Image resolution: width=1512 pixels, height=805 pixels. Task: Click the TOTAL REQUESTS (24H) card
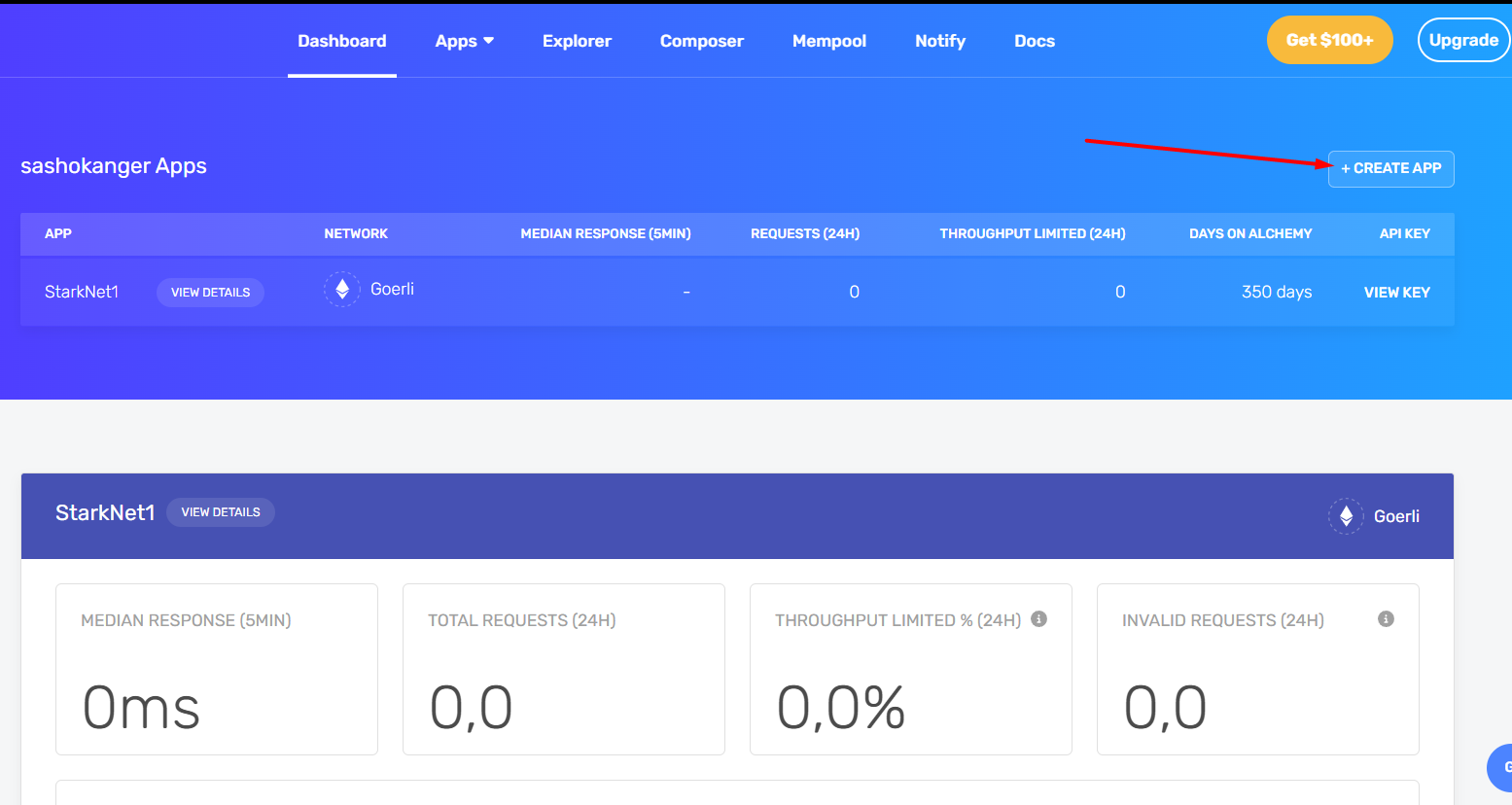point(564,669)
